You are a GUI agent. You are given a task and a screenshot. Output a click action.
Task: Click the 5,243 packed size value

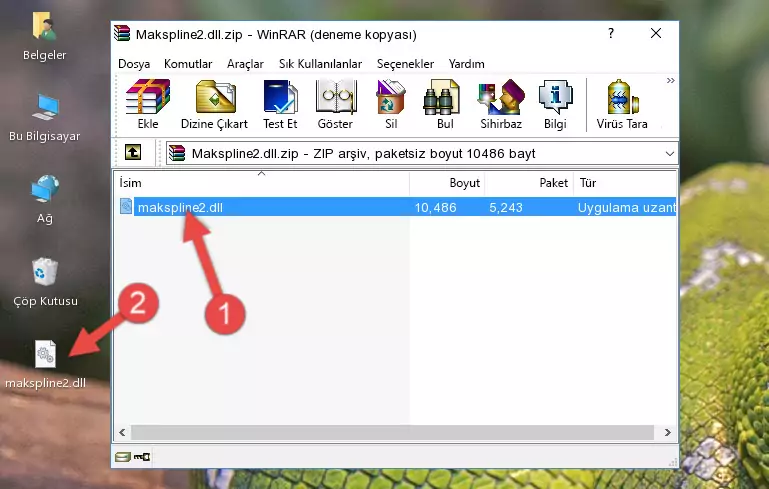tap(506, 207)
